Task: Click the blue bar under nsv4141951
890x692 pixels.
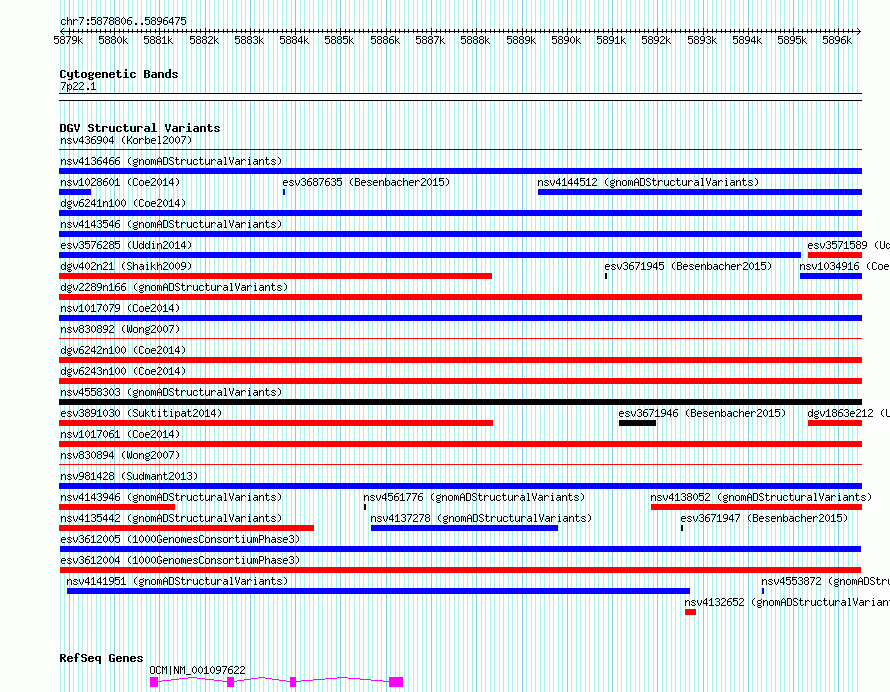Action: 379,591
